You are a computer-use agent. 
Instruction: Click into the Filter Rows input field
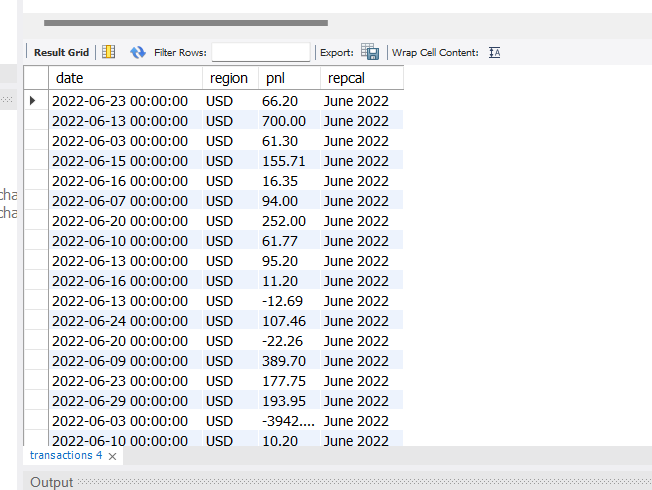click(260, 52)
